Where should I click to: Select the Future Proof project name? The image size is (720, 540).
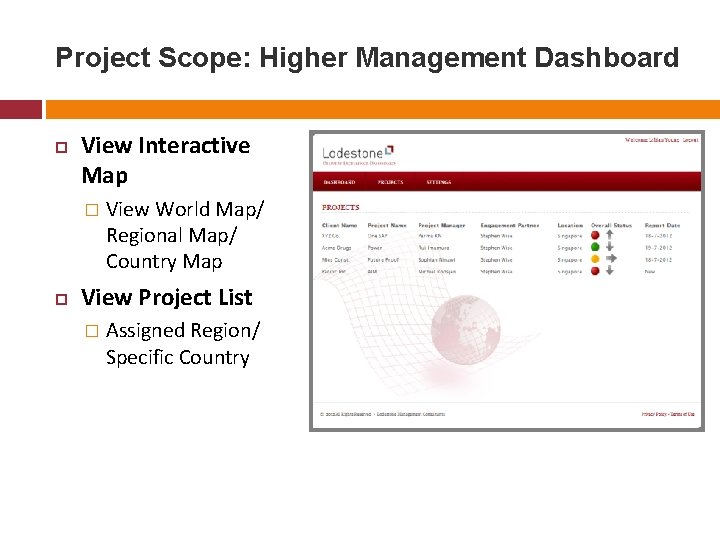[383, 260]
